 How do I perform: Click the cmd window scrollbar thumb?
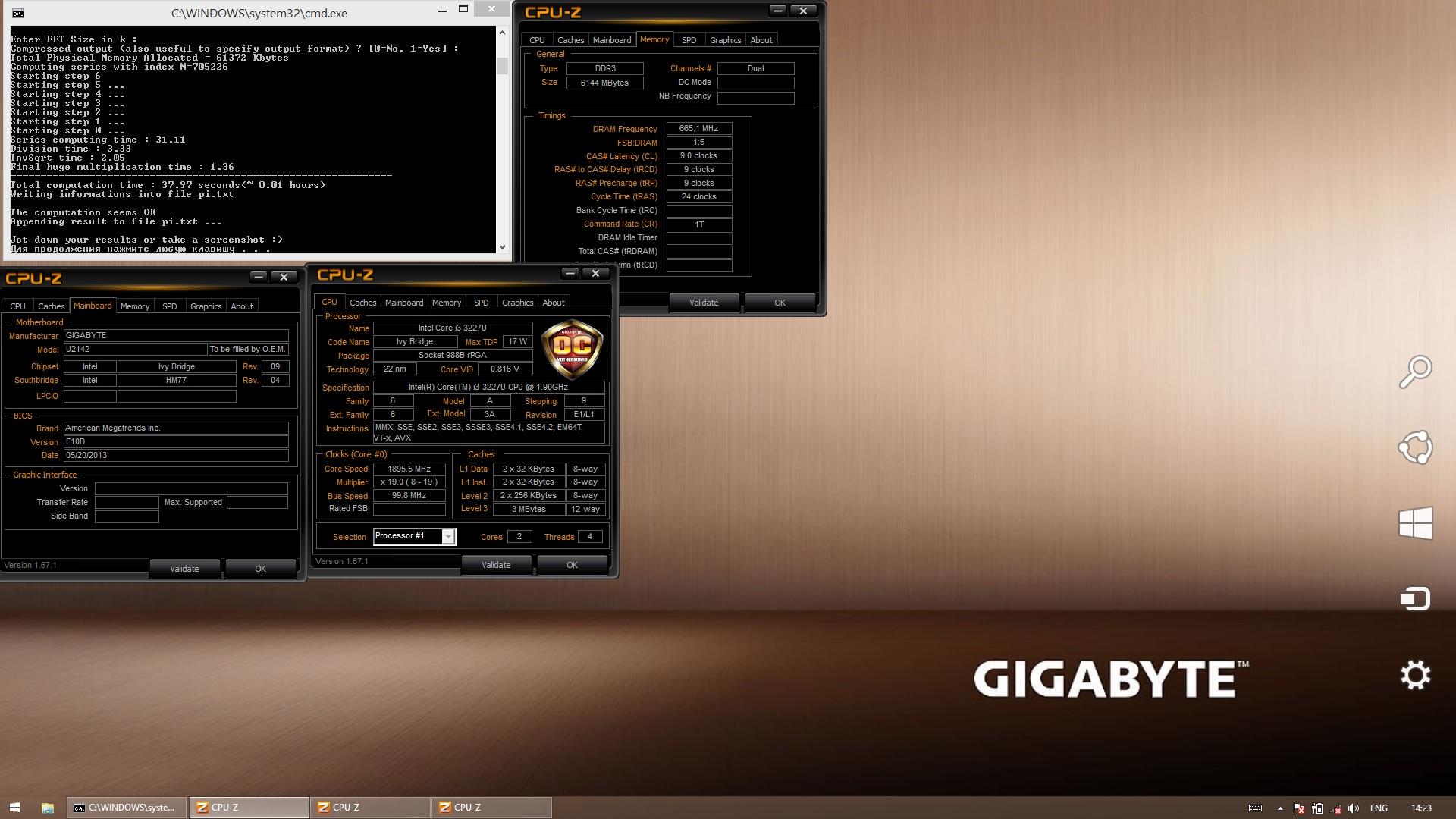tap(502, 66)
